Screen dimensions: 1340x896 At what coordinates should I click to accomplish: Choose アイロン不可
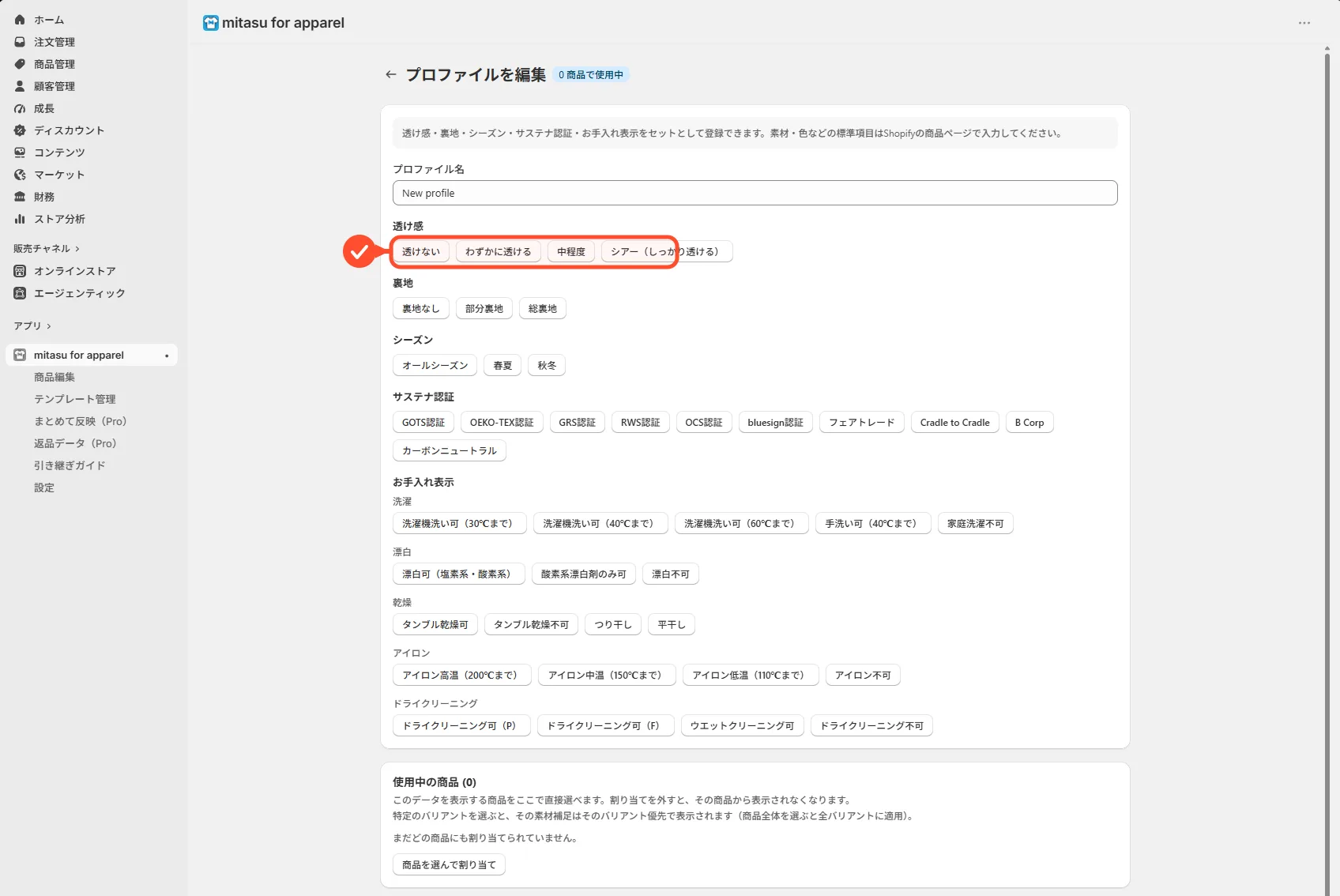[x=864, y=676]
